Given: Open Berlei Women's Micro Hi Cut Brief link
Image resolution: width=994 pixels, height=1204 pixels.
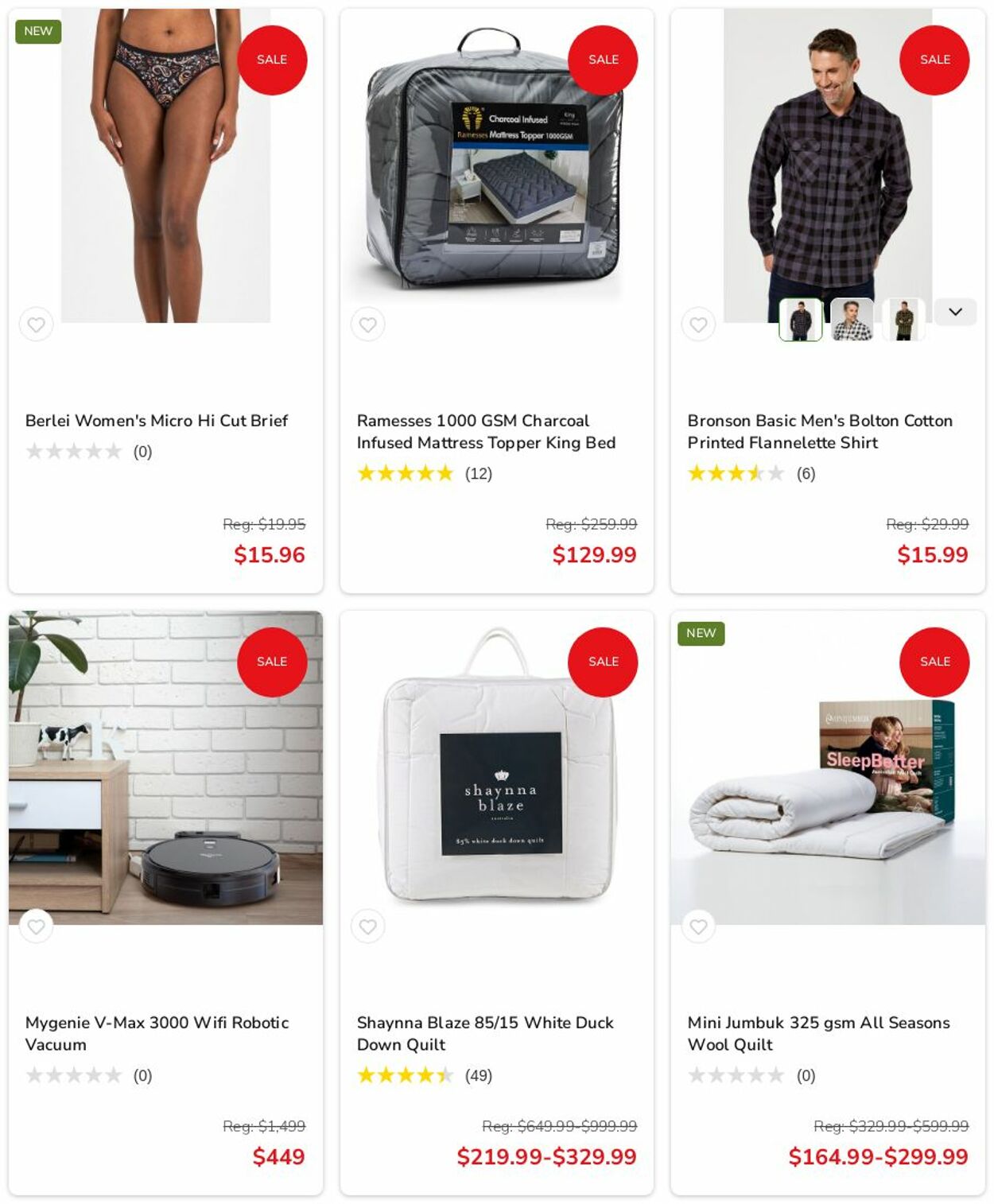Looking at the screenshot, I should 157,421.
